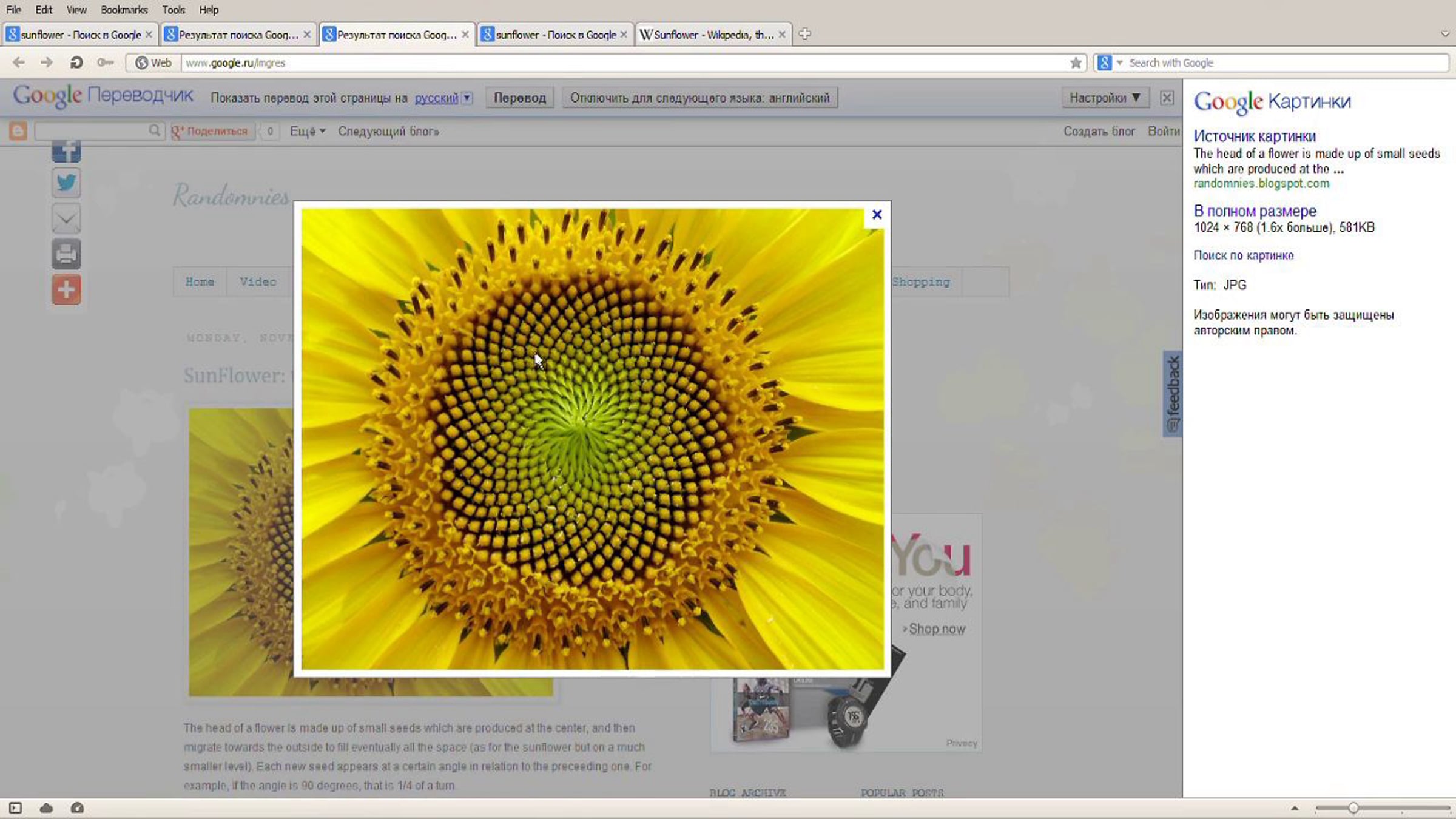Image resolution: width=1456 pixels, height=819 pixels.
Task: Print the page with the printer icon
Action: (66, 254)
